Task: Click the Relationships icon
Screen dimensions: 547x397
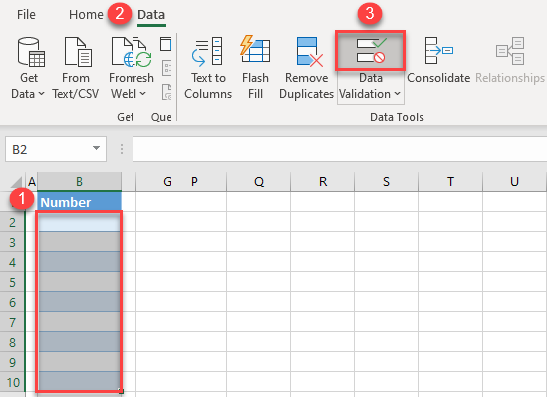Action: pos(510,51)
